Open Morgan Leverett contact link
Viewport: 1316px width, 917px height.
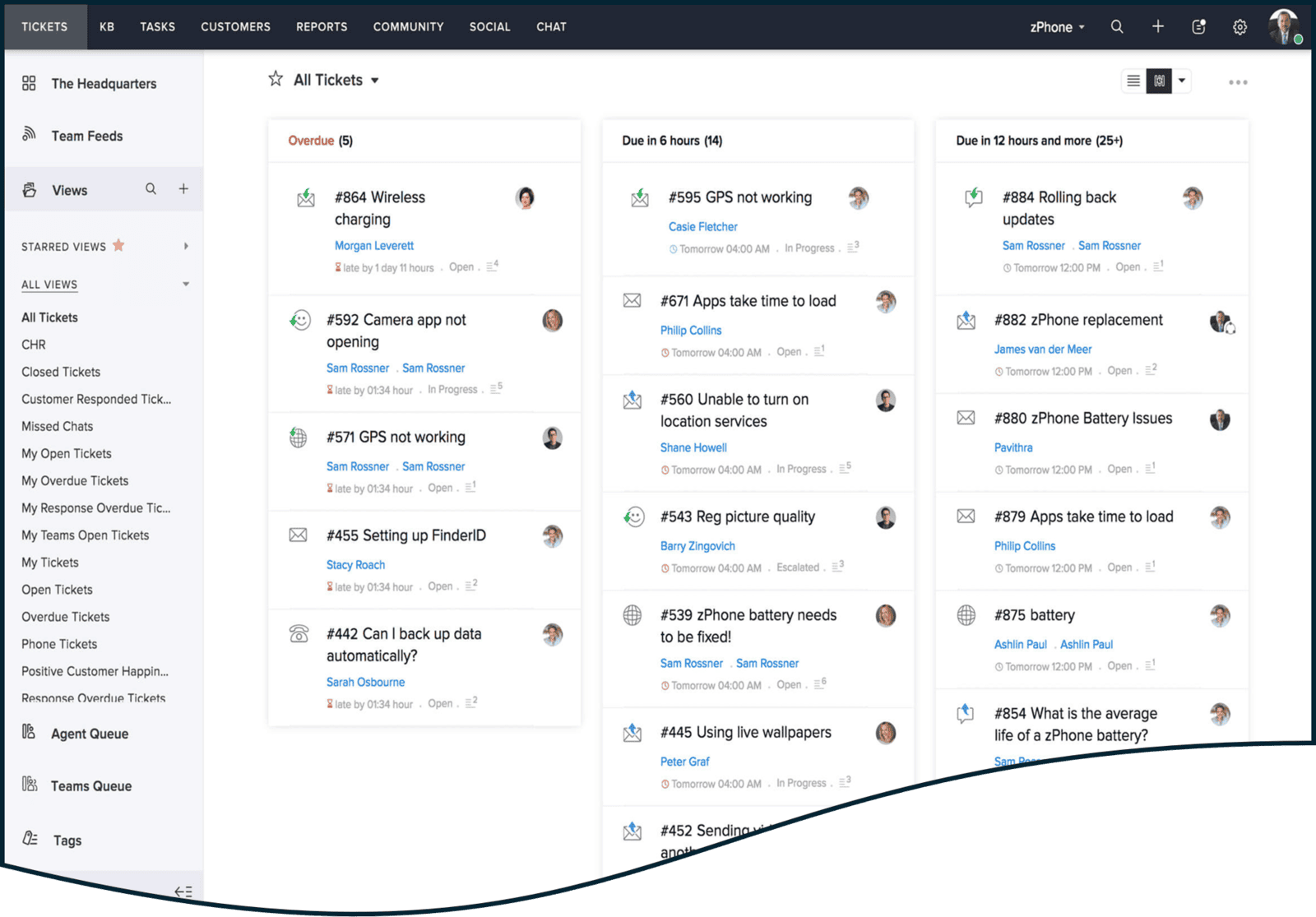click(373, 245)
